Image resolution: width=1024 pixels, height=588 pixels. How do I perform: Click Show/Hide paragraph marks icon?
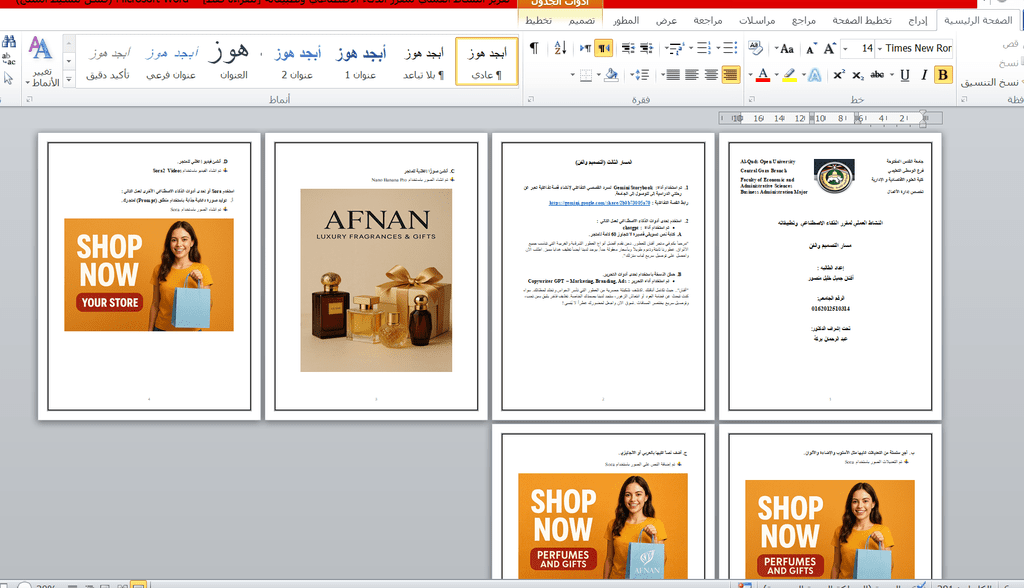point(534,48)
